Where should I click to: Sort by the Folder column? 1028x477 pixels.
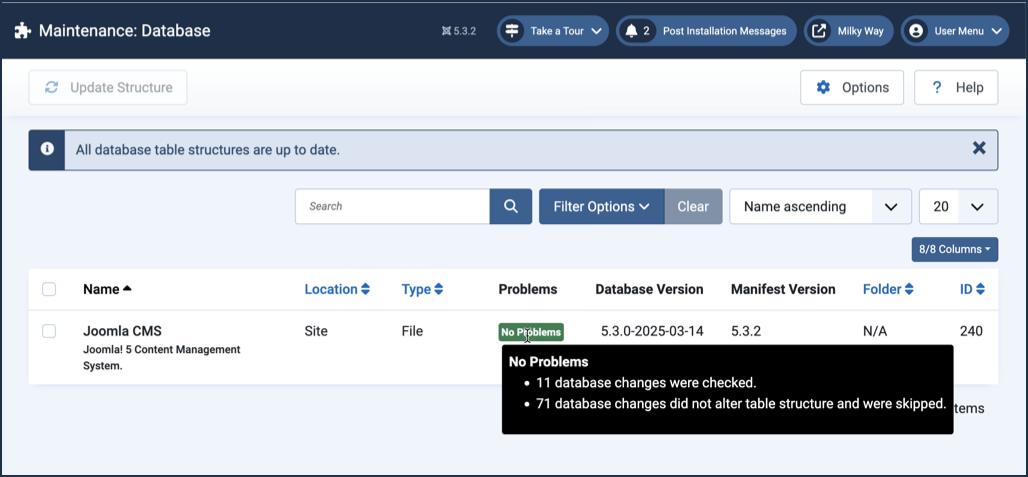point(888,289)
